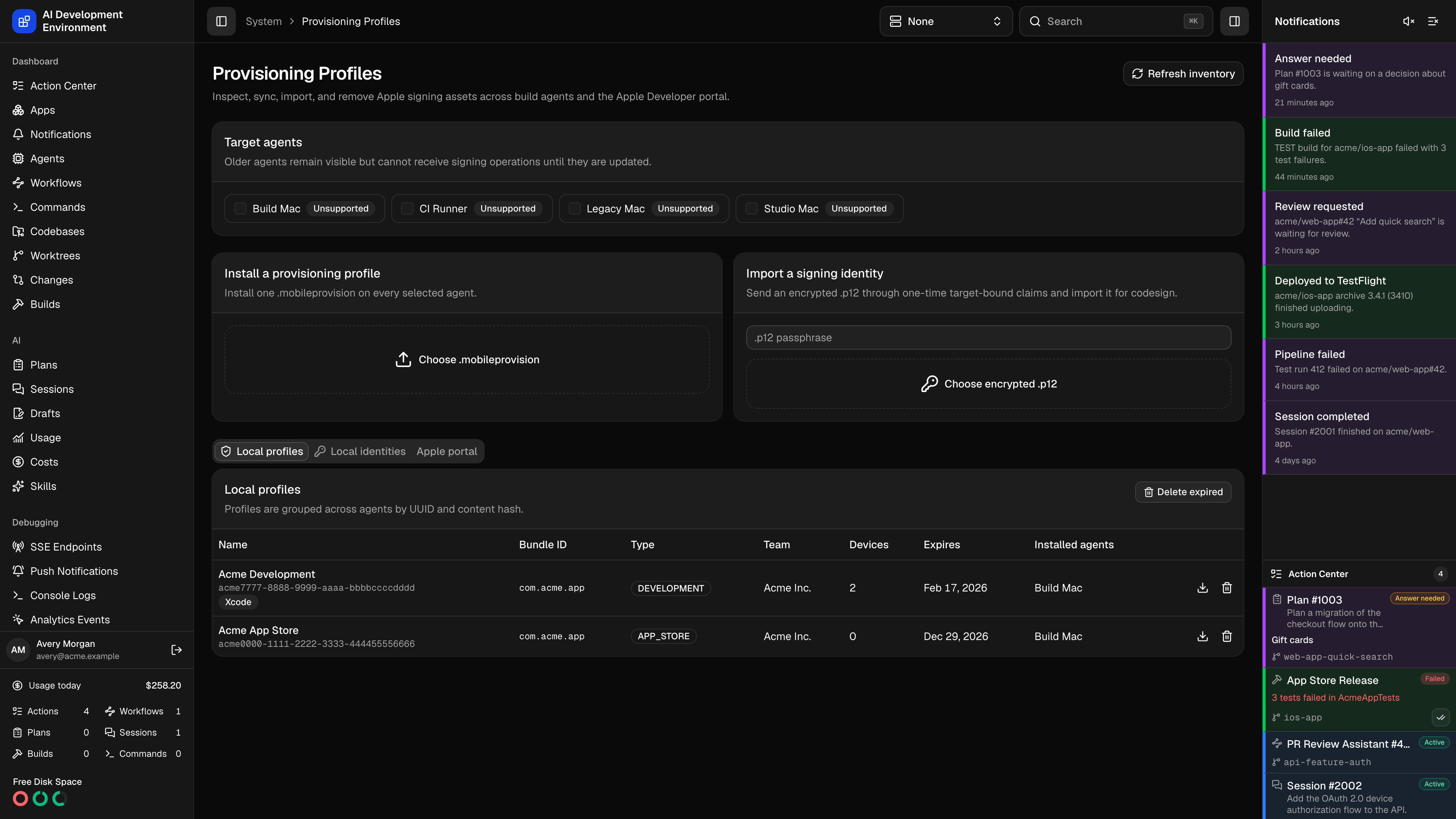Focus the .p12 passphrase field
The width and height of the screenshot is (1456, 819).
coord(988,337)
